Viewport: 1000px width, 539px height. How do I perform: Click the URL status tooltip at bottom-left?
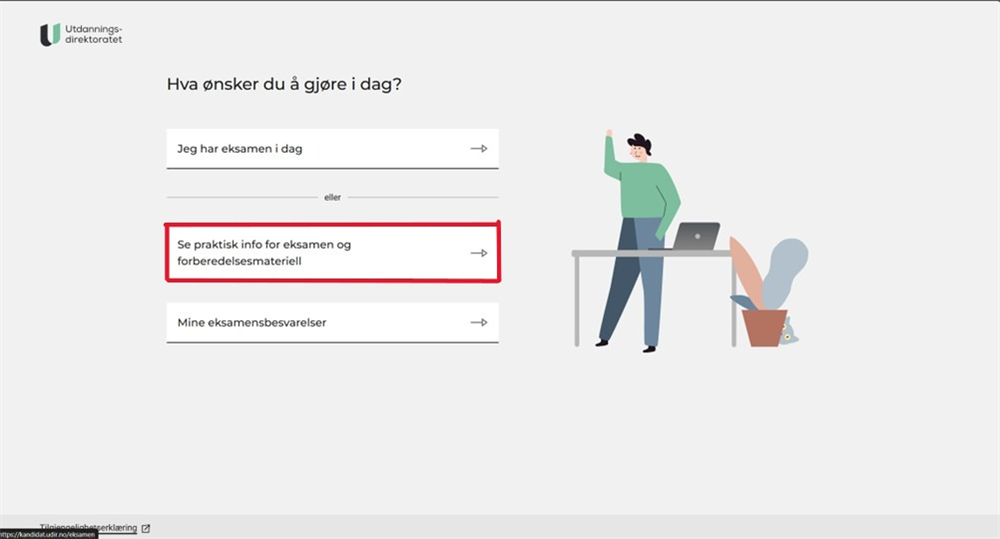(48, 535)
